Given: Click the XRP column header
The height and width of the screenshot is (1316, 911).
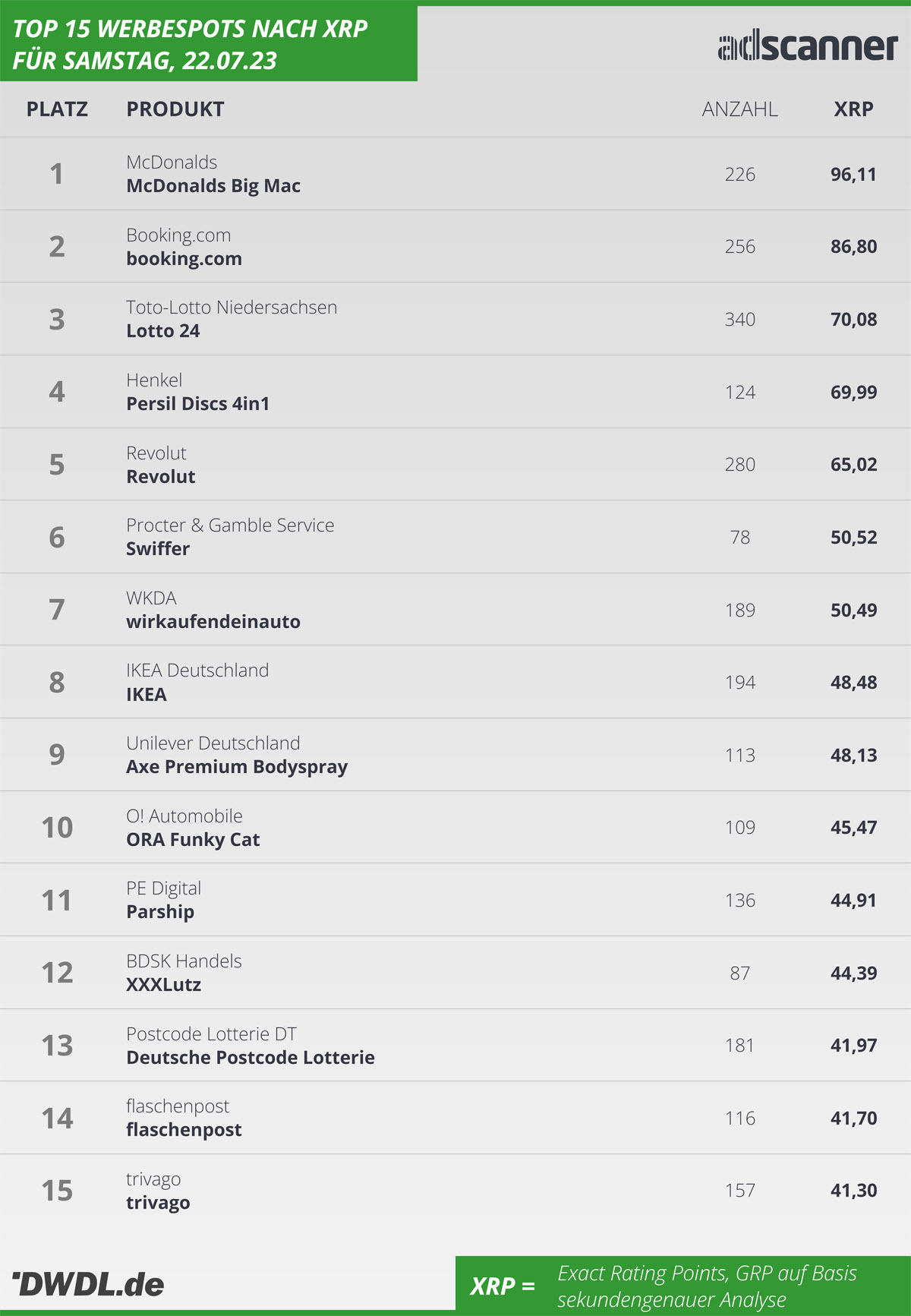Looking at the screenshot, I should [853, 109].
